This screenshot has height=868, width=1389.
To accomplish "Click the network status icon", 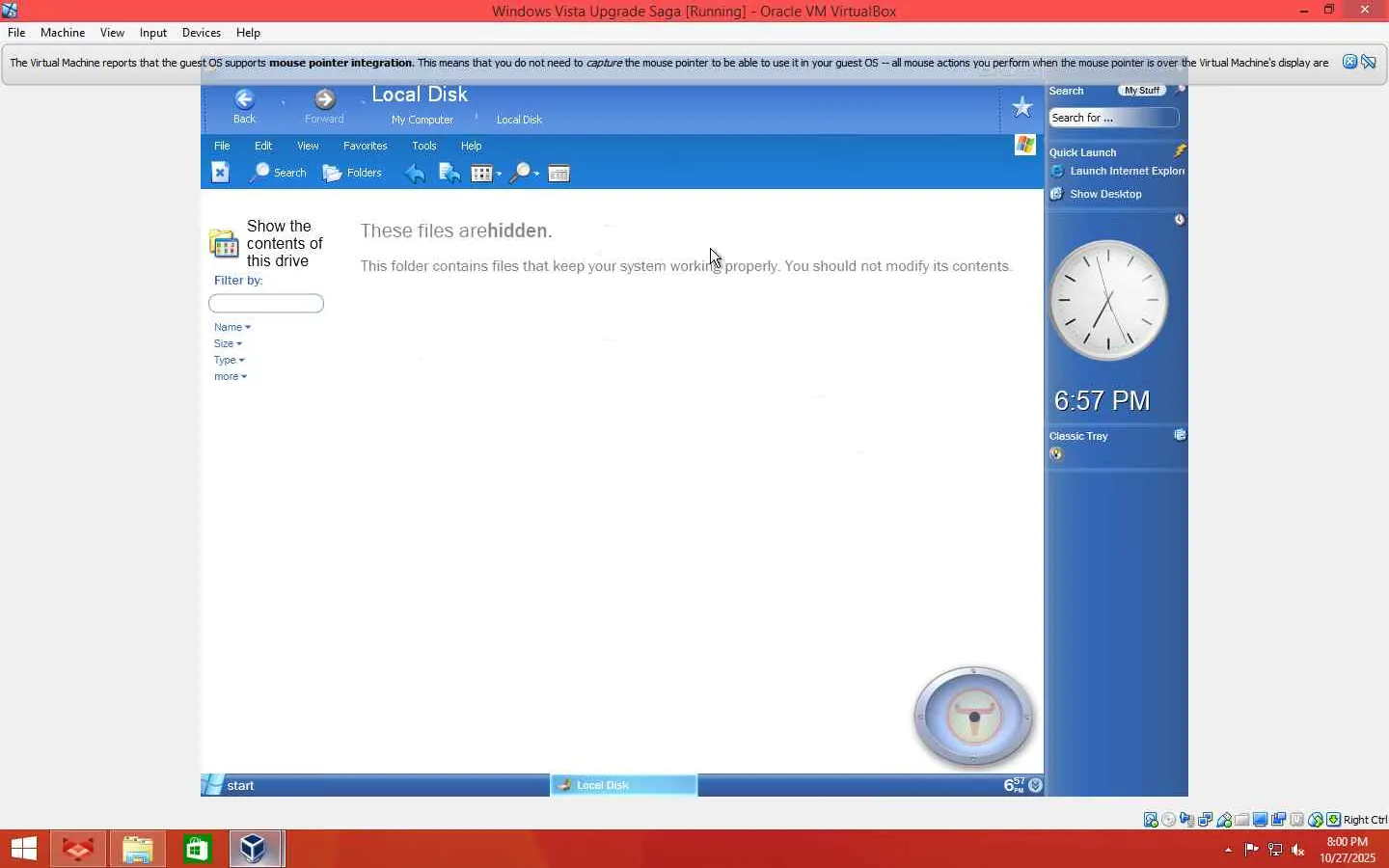I will [x=1206, y=820].
